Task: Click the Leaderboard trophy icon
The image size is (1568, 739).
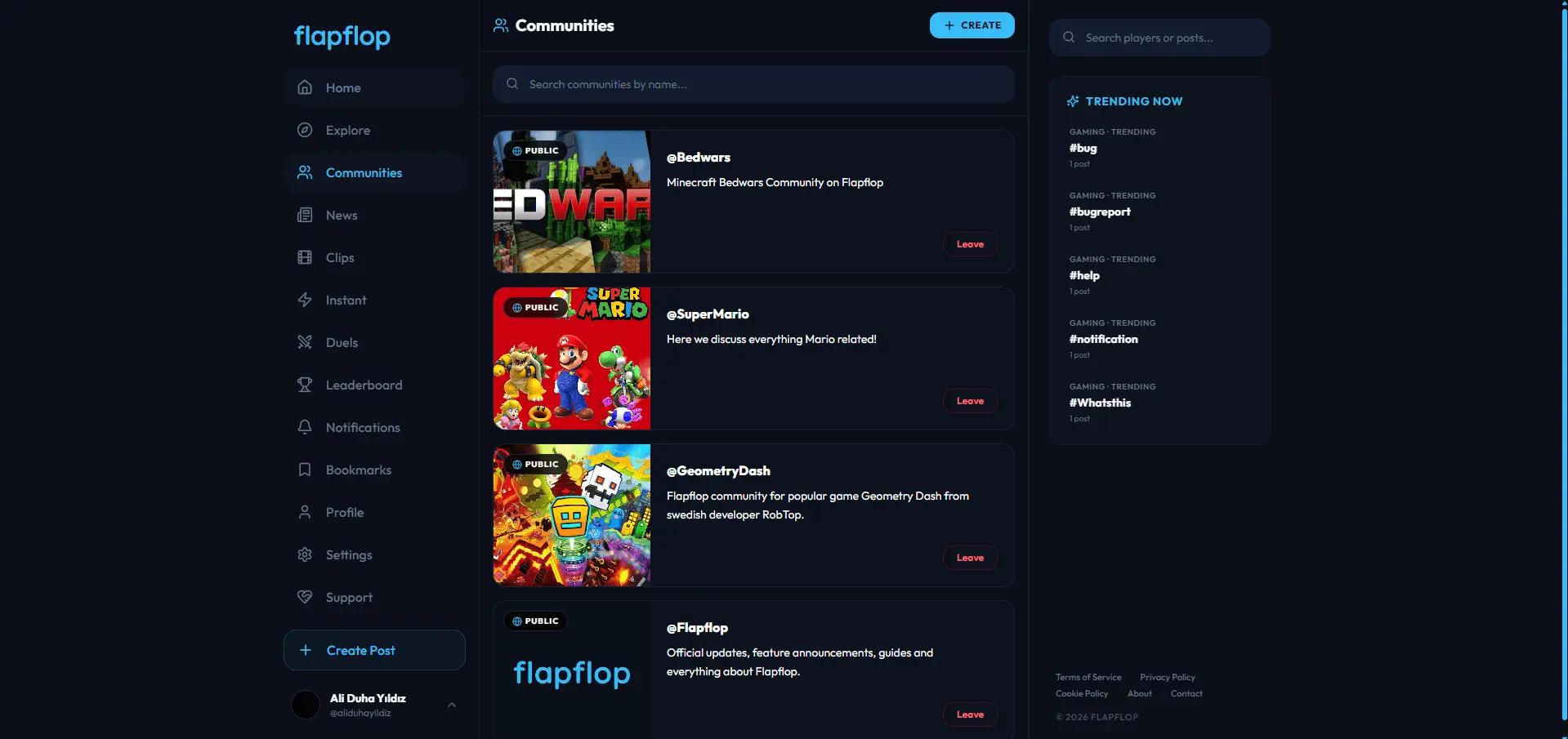Action: [x=305, y=385]
